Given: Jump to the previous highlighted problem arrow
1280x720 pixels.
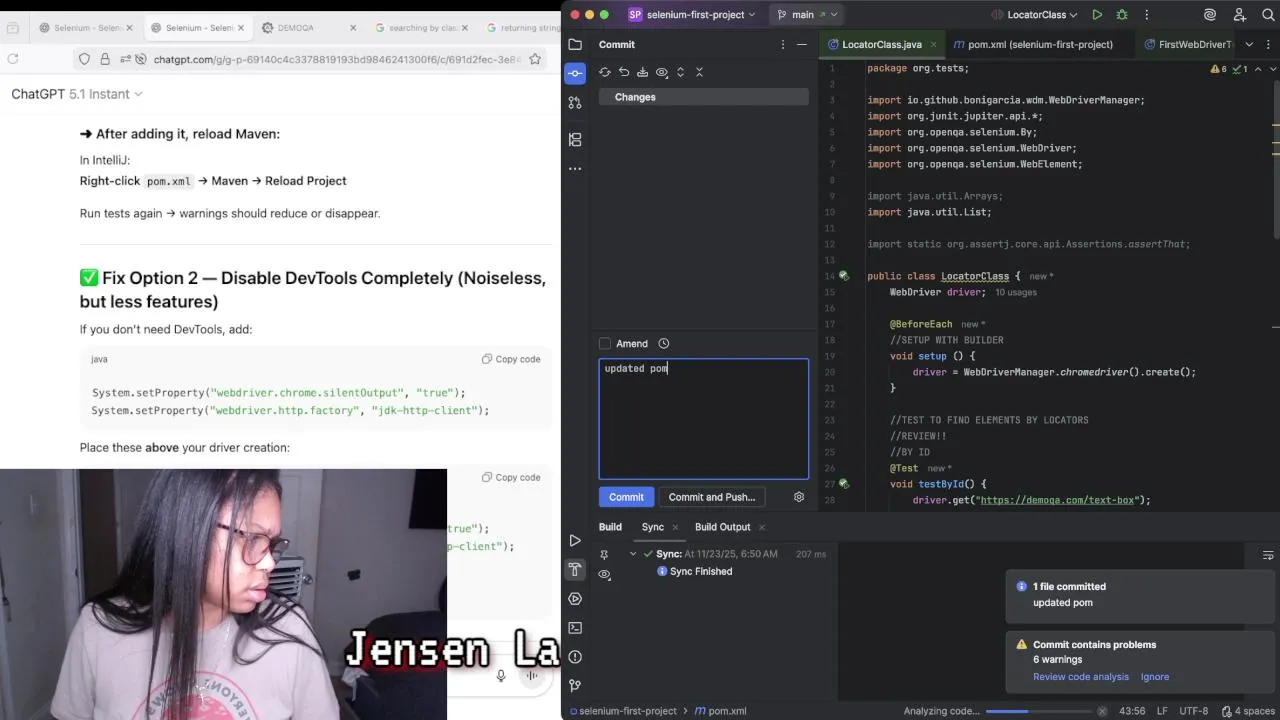Looking at the screenshot, I should click(1258, 69).
